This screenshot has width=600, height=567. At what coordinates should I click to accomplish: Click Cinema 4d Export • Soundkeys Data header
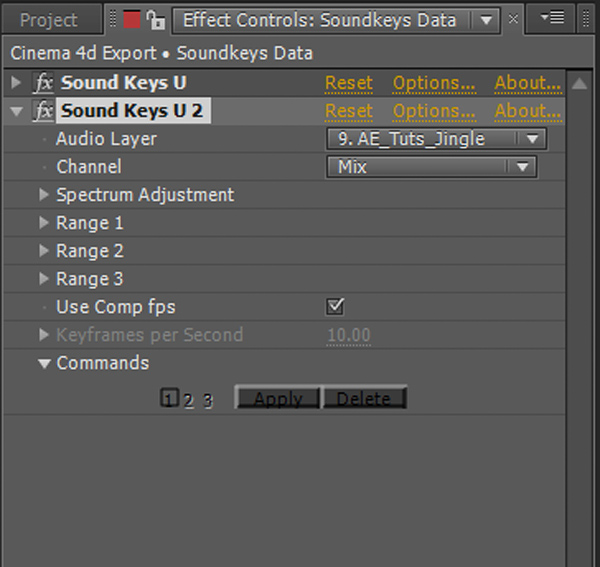point(161,53)
